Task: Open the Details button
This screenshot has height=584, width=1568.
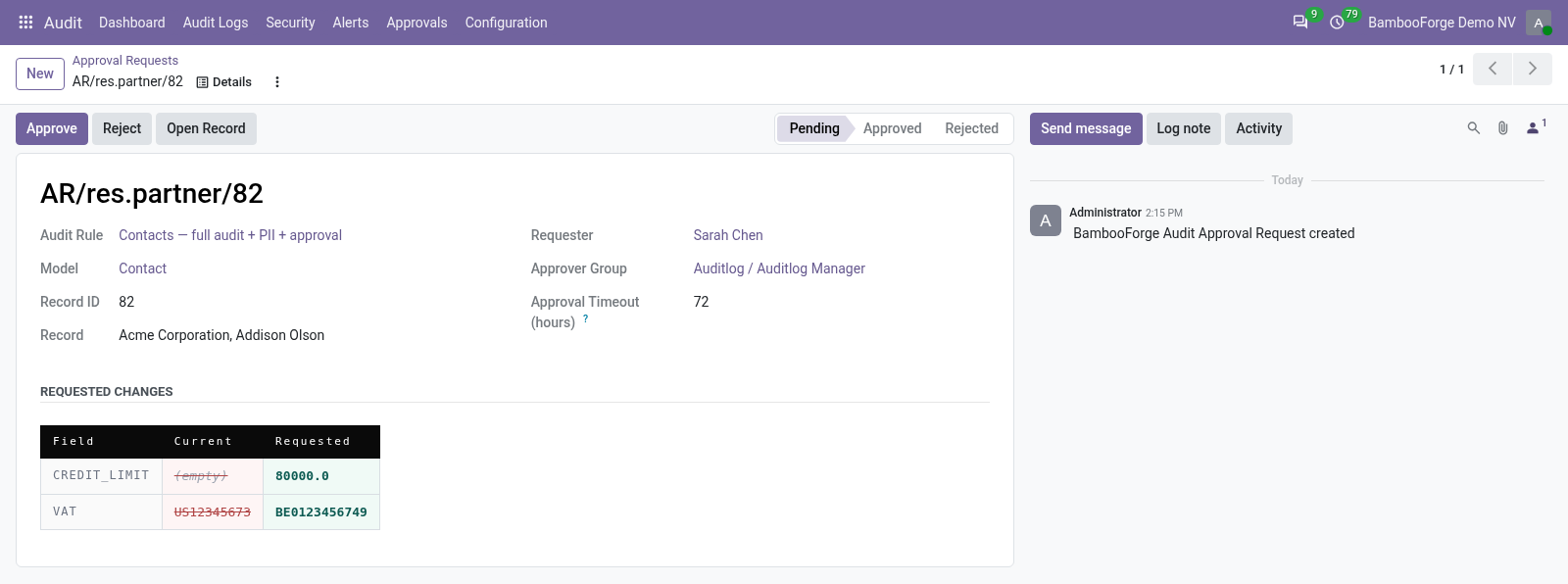Action: [224, 82]
